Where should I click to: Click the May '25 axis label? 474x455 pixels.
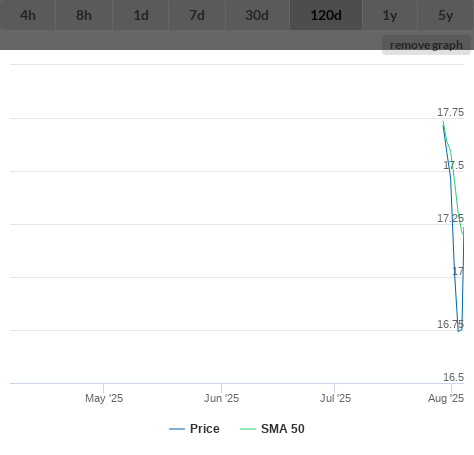point(104,398)
